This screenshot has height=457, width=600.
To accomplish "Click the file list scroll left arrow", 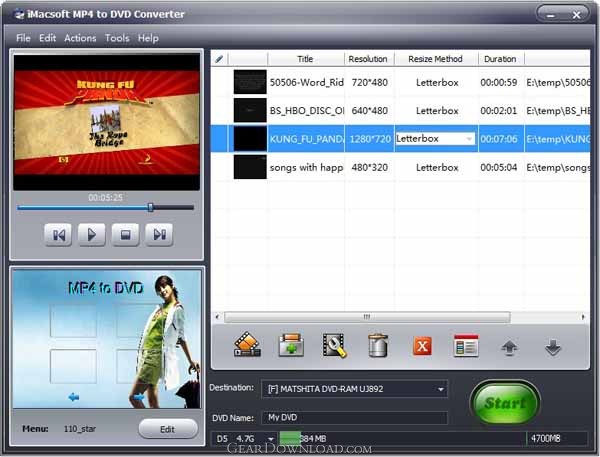I will [x=217, y=317].
